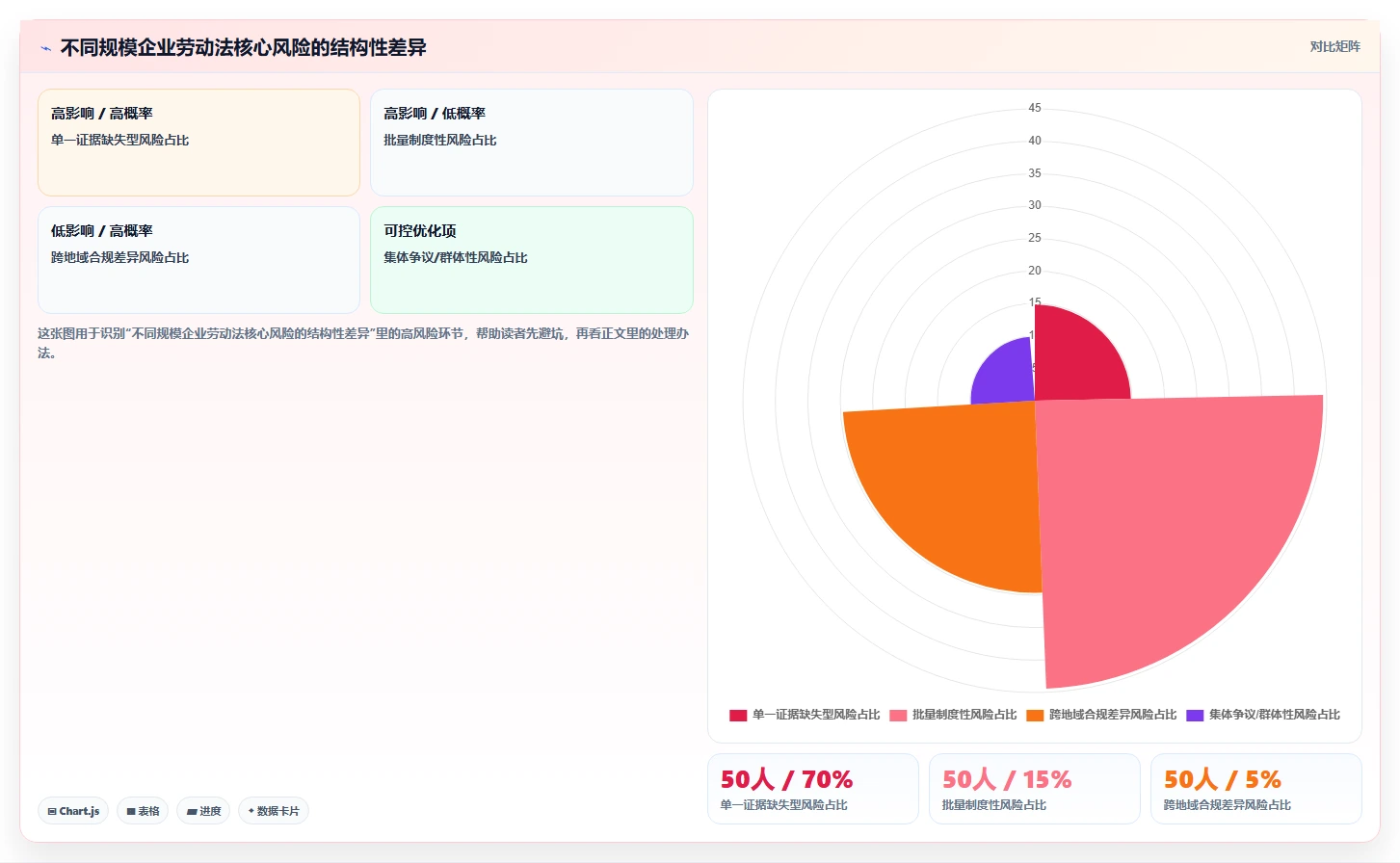Toggle 单一证据缺失型风险占比 legend swatch
This screenshot has height=863, width=1400.
738,715
